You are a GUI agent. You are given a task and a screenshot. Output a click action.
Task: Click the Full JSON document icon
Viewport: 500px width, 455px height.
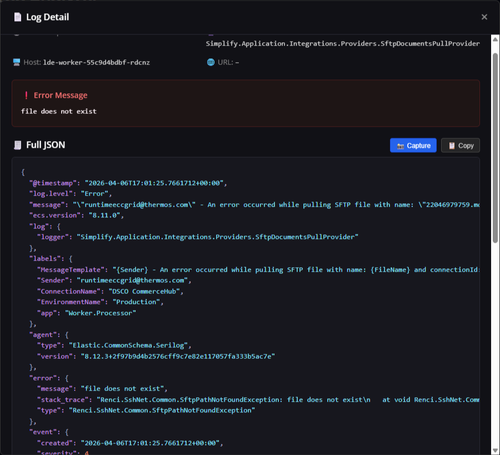17,145
